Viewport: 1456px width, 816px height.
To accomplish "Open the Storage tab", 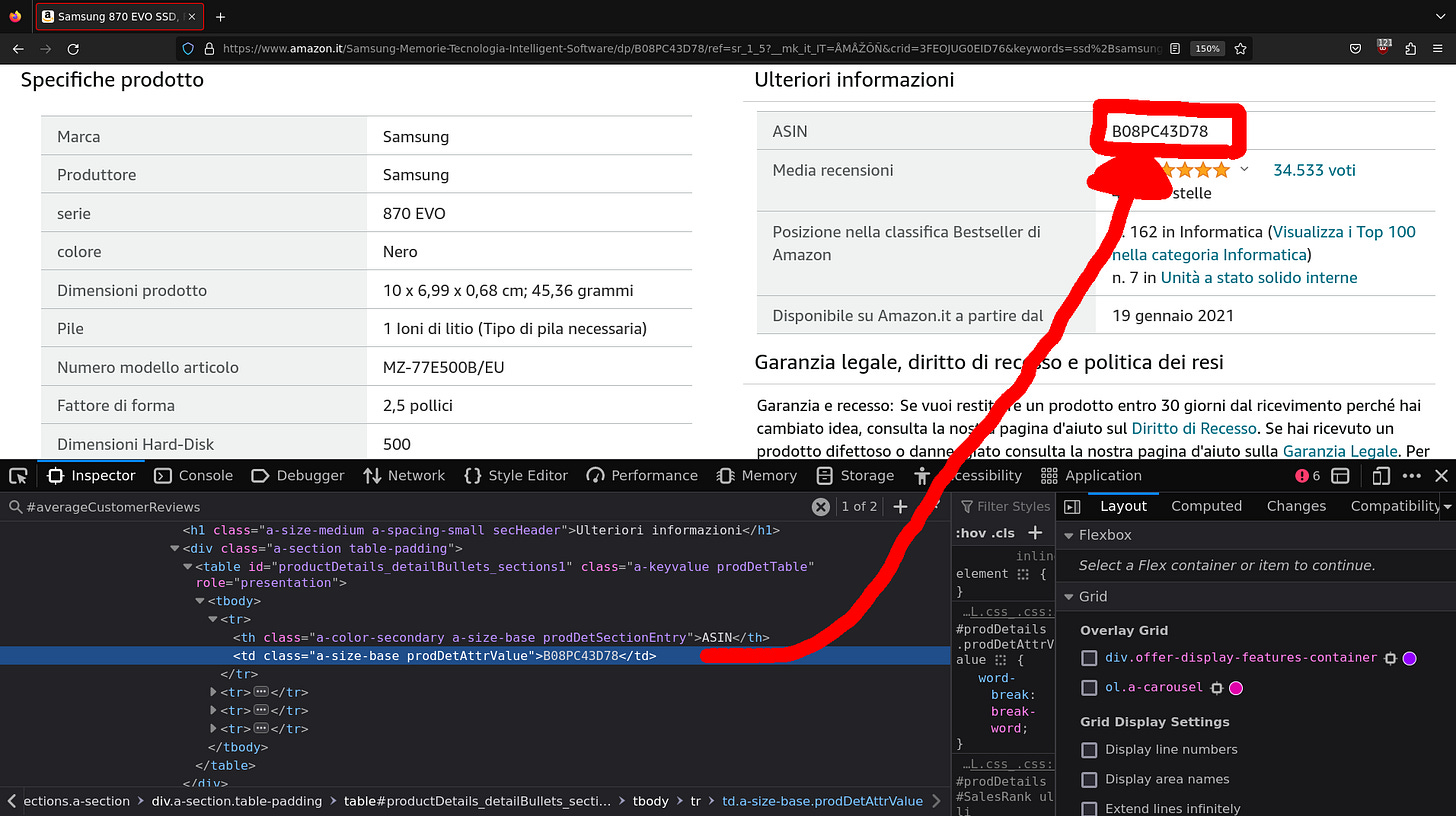I will click(855, 476).
